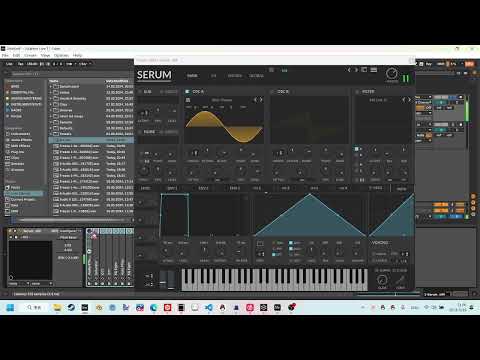Select next filter type arrow in FILTER
Viewport: 480px width, 360px height.
[x=409, y=99]
